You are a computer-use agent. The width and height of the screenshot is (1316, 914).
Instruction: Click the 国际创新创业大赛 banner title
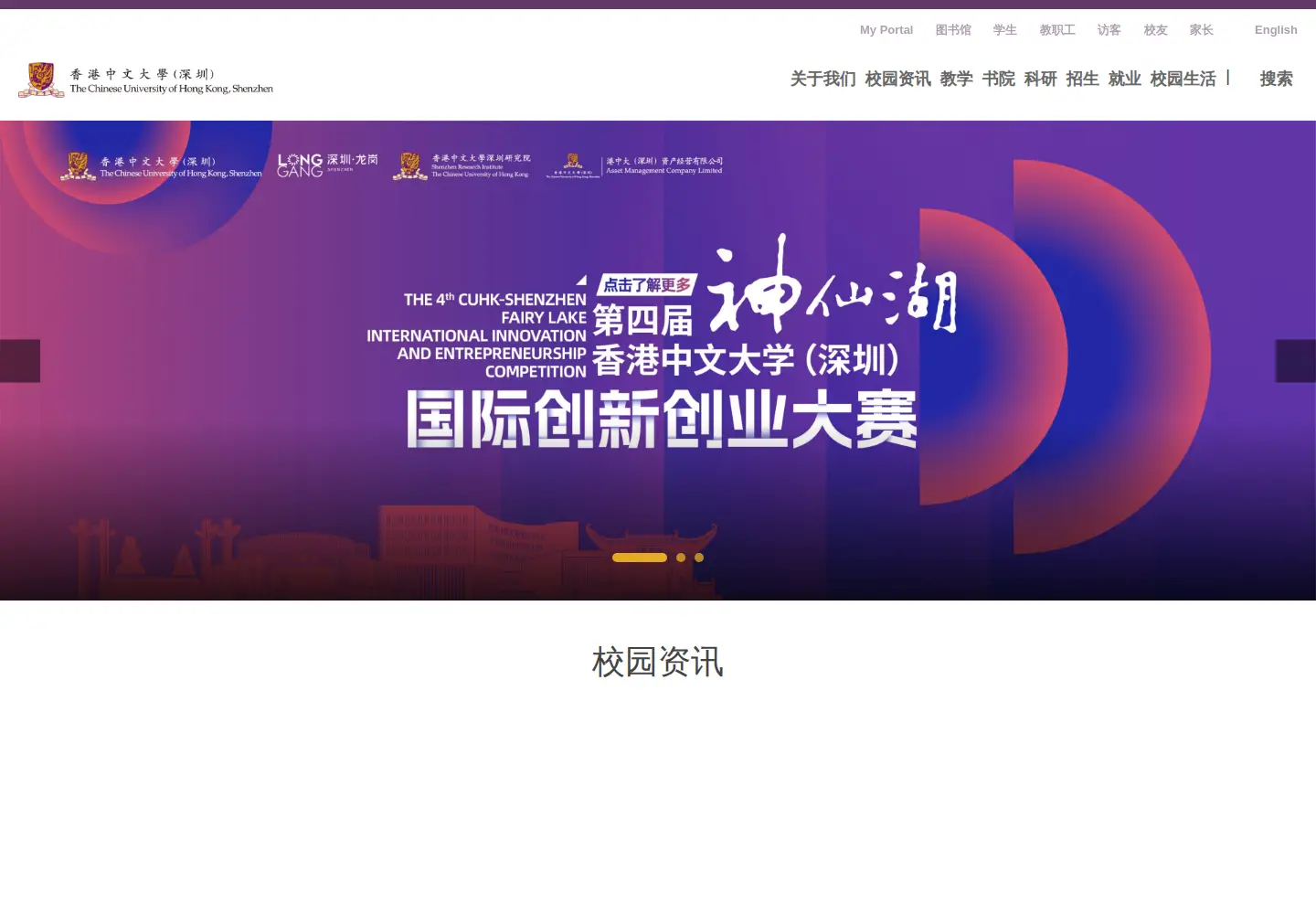click(662, 420)
